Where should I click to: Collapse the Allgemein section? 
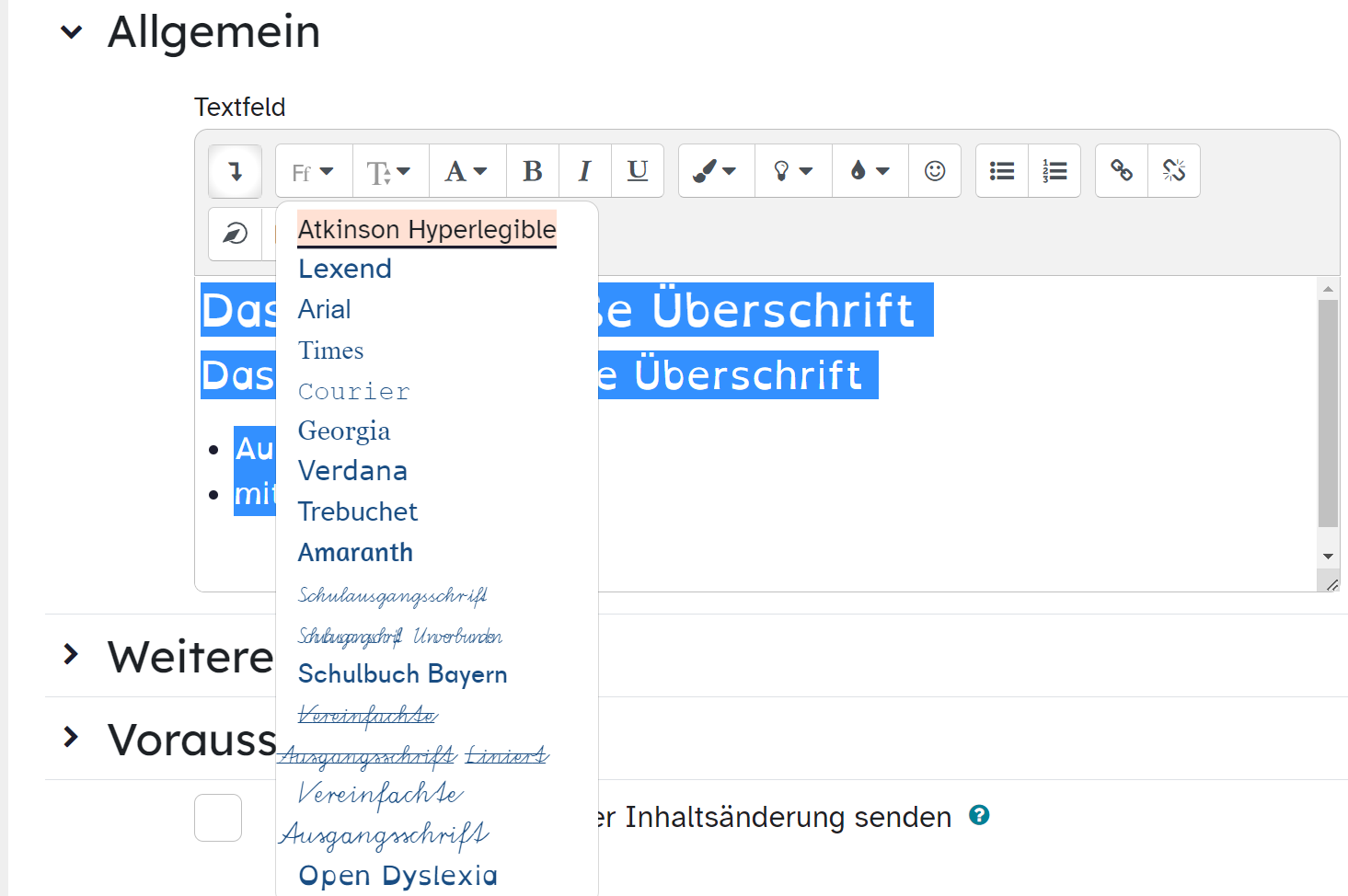point(72,32)
